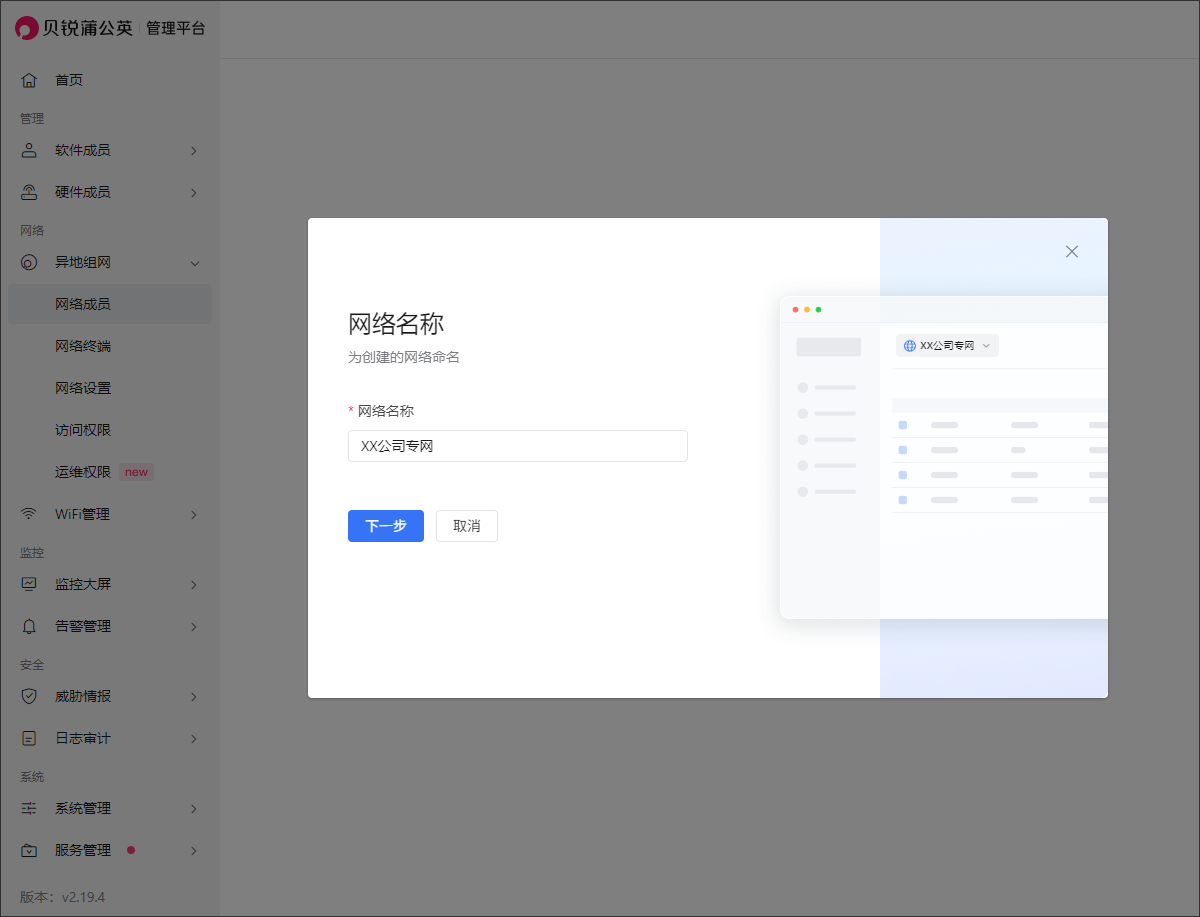The image size is (1200, 917).
Task: Go to 运维权限 menu entry
Action: tap(83, 472)
